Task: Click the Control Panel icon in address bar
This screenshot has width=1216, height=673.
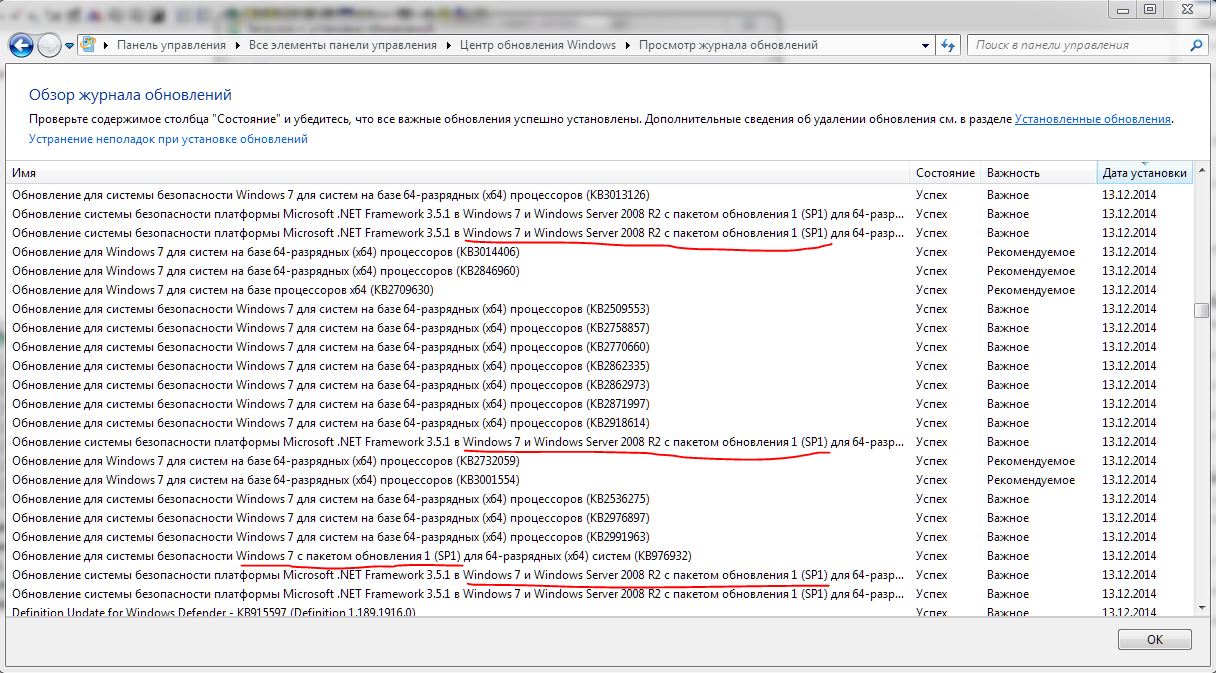Action: click(89, 45)
